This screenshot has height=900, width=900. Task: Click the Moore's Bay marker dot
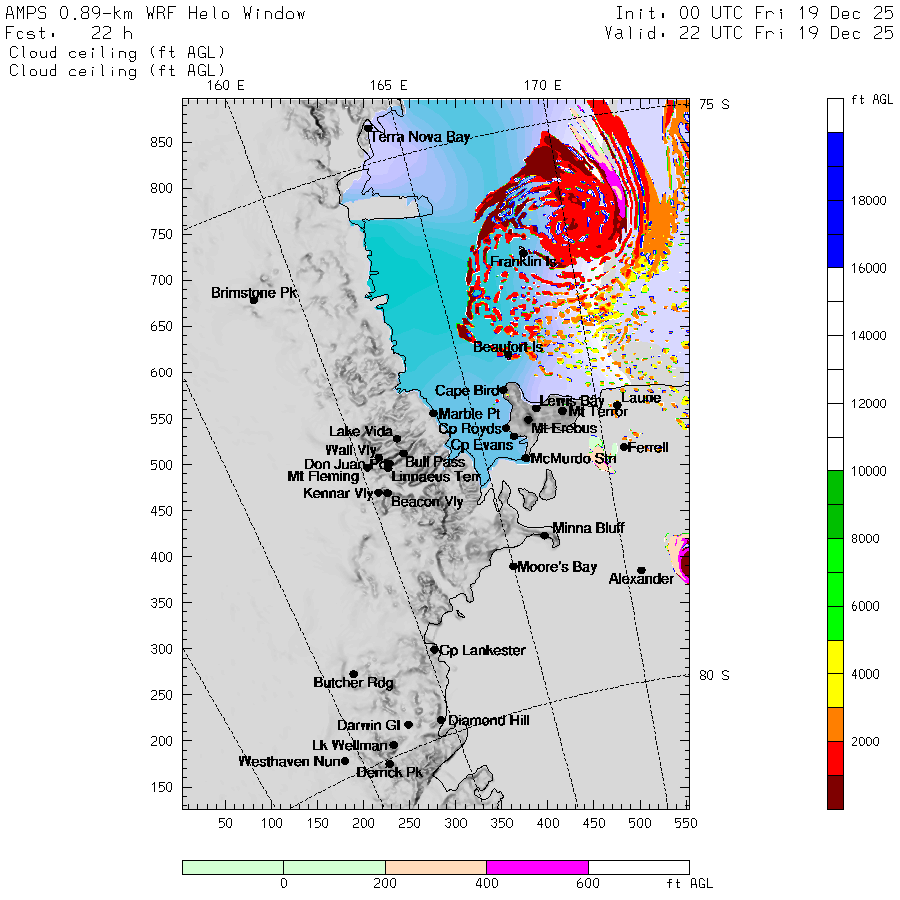[513, 566]
